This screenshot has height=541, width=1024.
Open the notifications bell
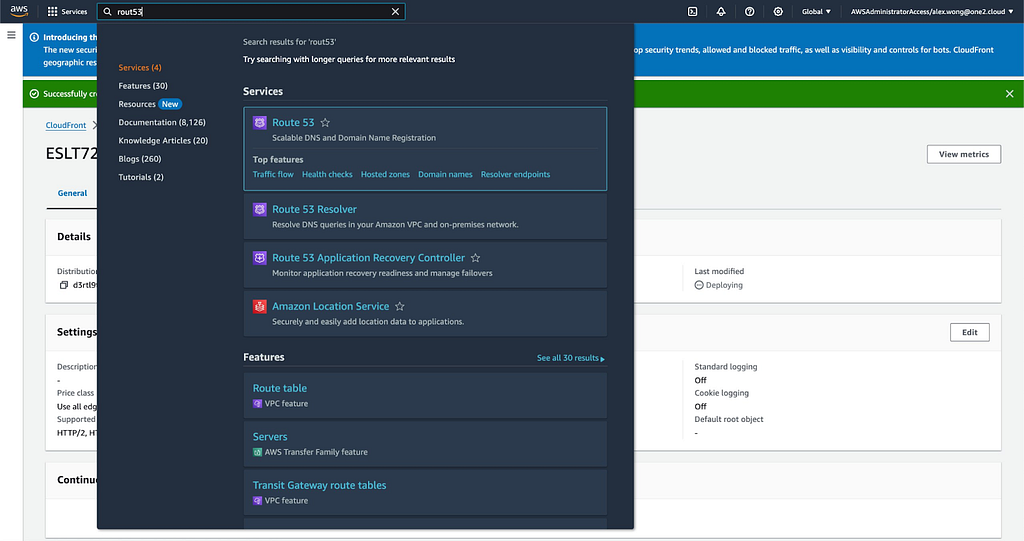(721, 11)
